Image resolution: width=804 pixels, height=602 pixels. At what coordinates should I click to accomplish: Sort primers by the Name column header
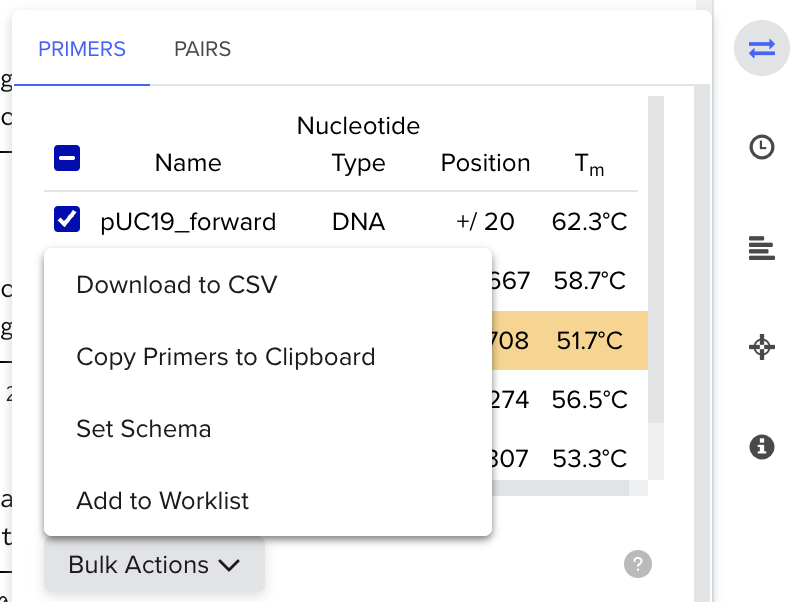click(187, 163)
